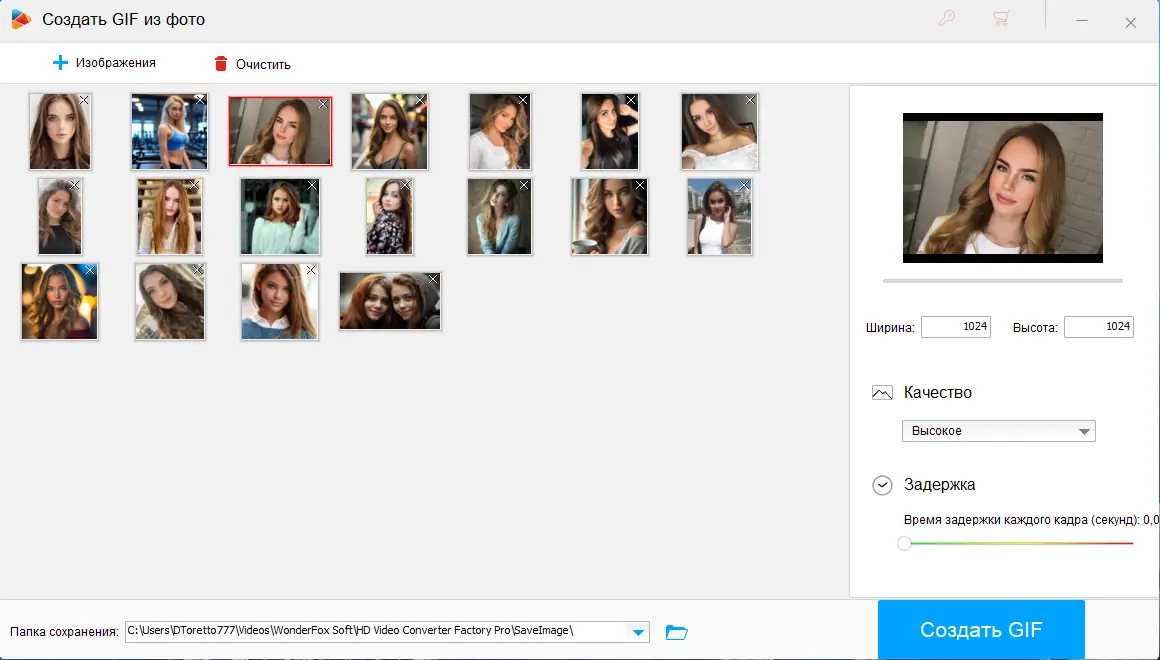This screenshot has height=660, width=1160.
Task: Collapse the Delay section chevron
Action: (882, 485)
